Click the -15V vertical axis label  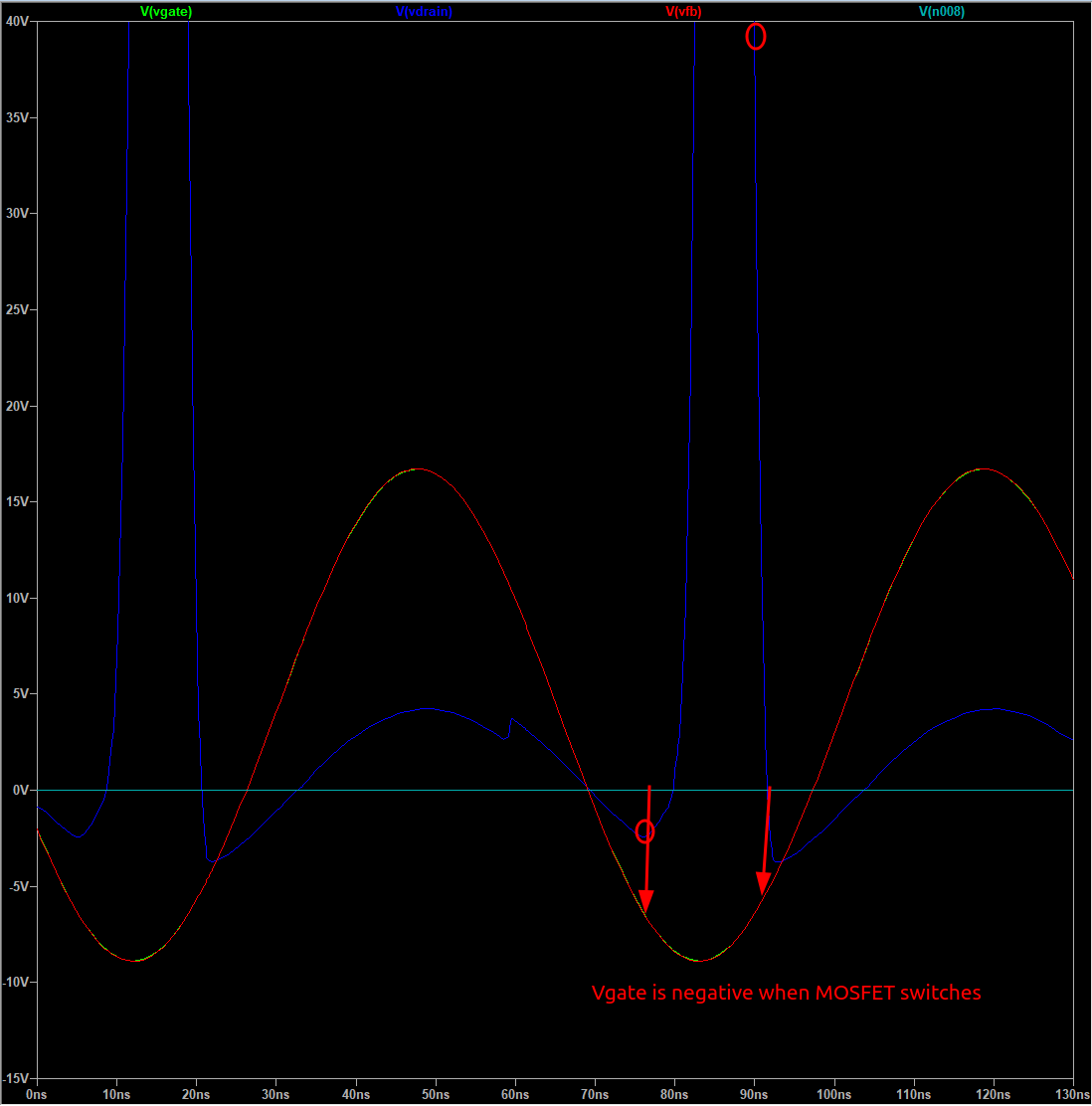tap(15, 1078)
